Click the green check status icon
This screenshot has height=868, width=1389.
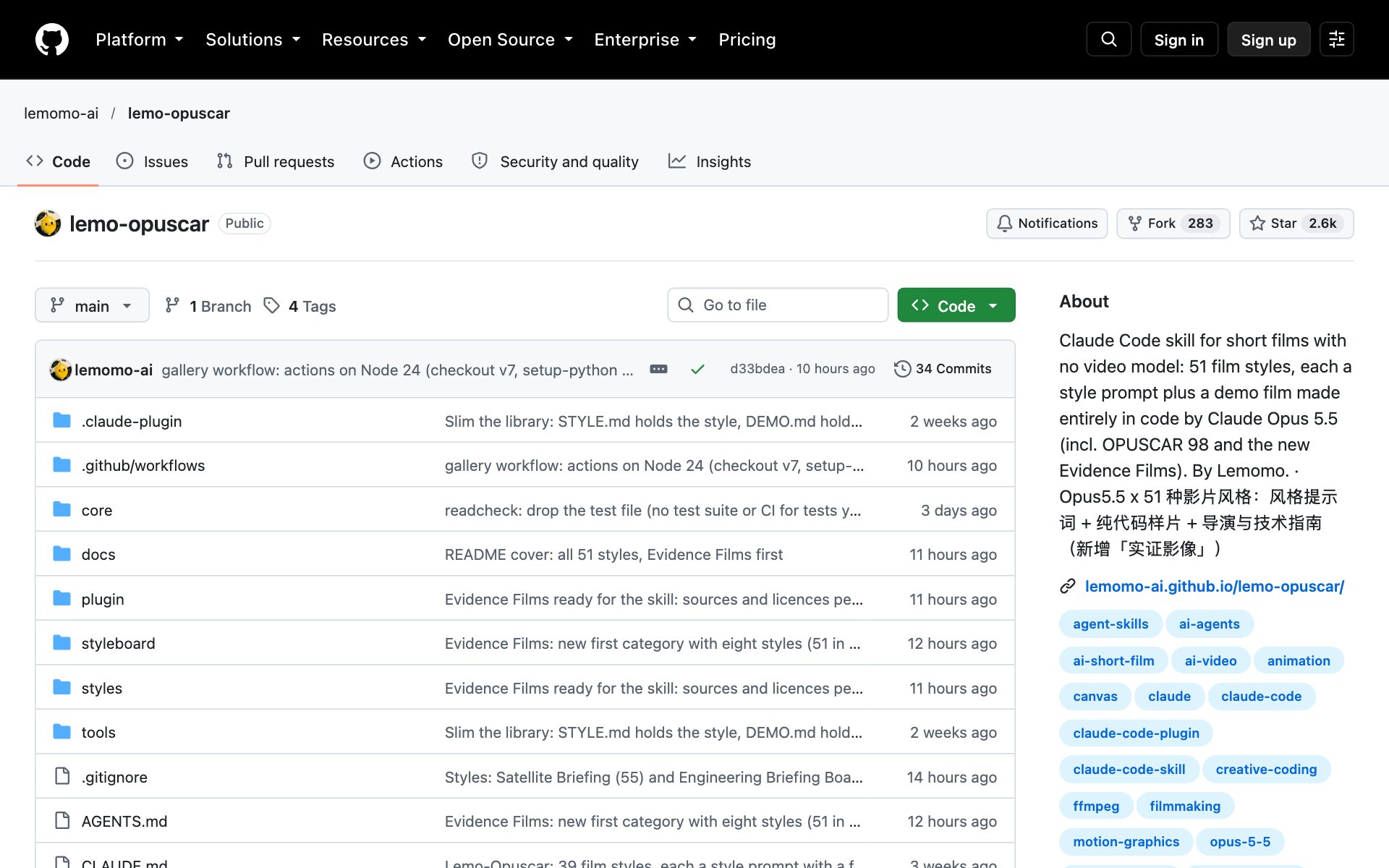(x=697, y=369)
